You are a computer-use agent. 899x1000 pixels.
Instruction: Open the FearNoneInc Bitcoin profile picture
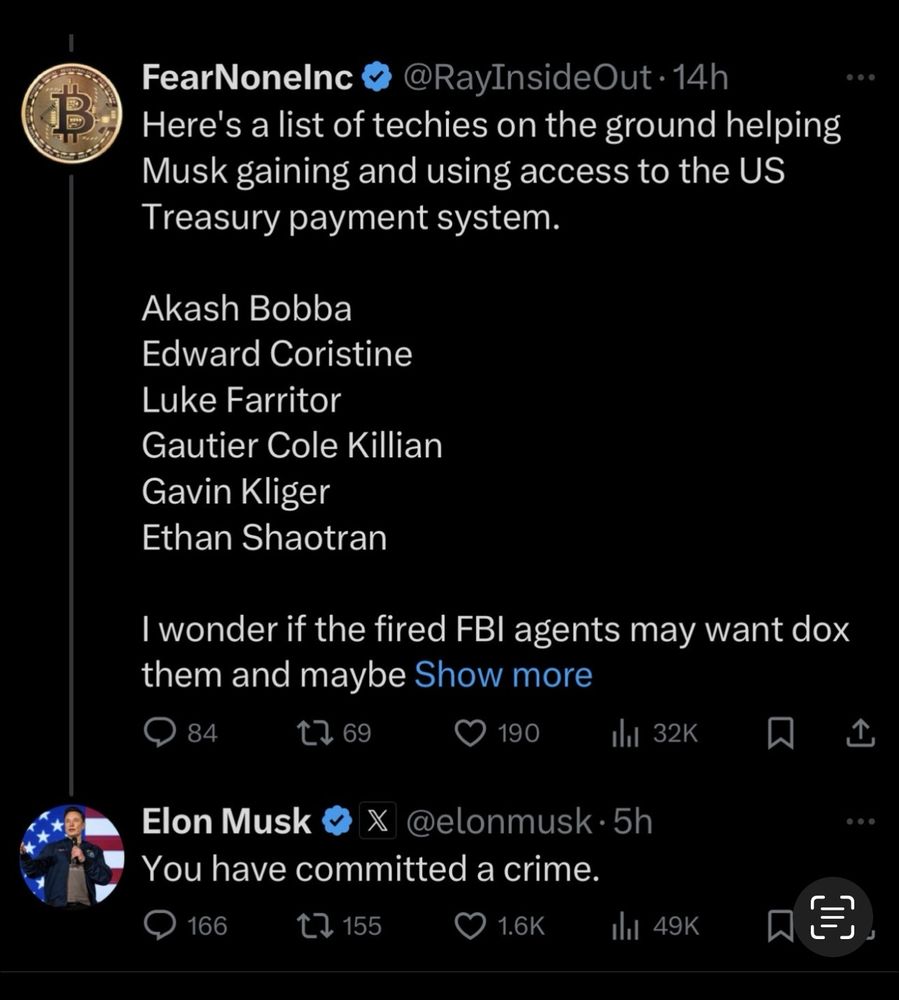(72, 112)
